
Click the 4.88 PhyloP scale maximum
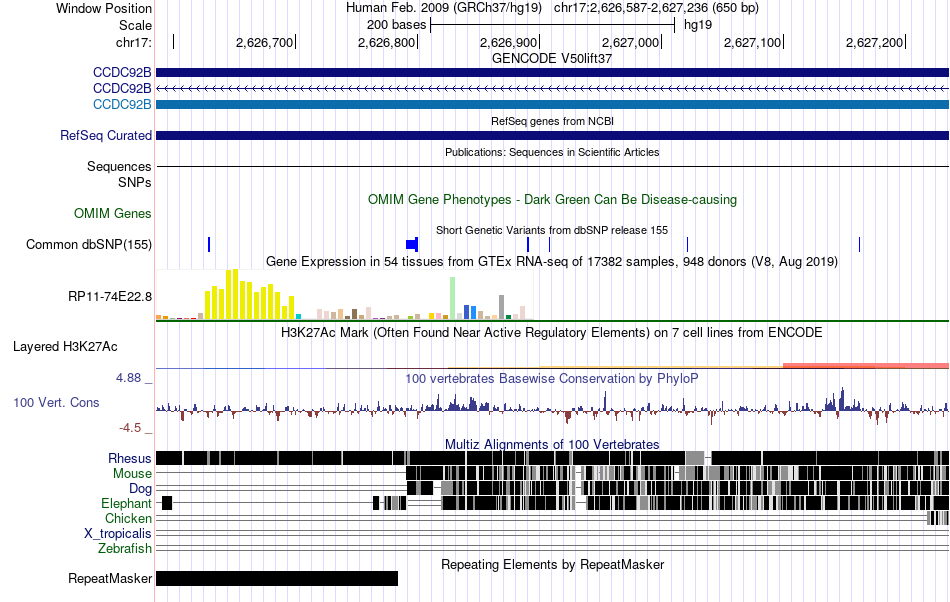coord(128,378)
